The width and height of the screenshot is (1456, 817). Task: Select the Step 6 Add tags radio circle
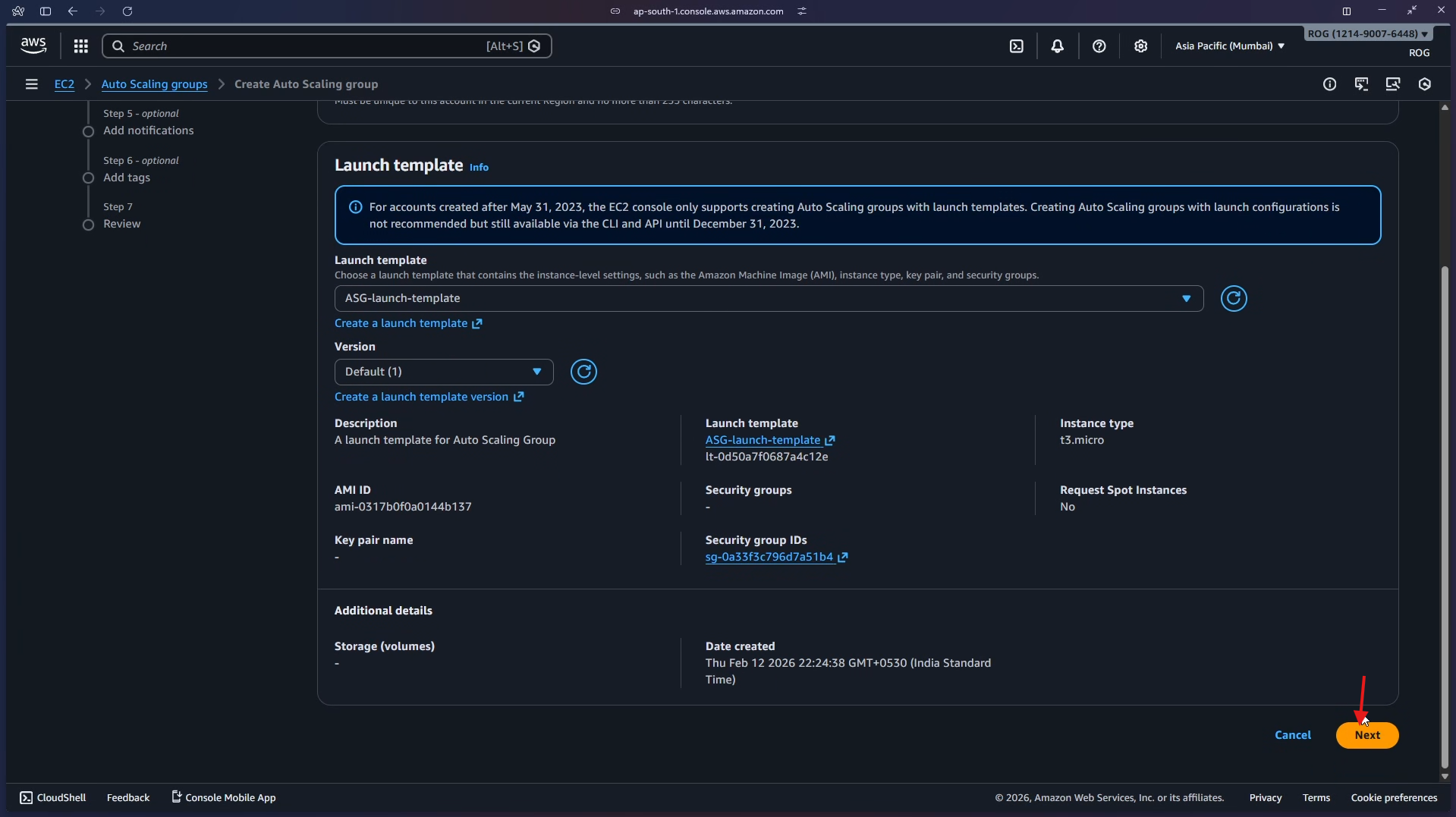pos(87,178)
